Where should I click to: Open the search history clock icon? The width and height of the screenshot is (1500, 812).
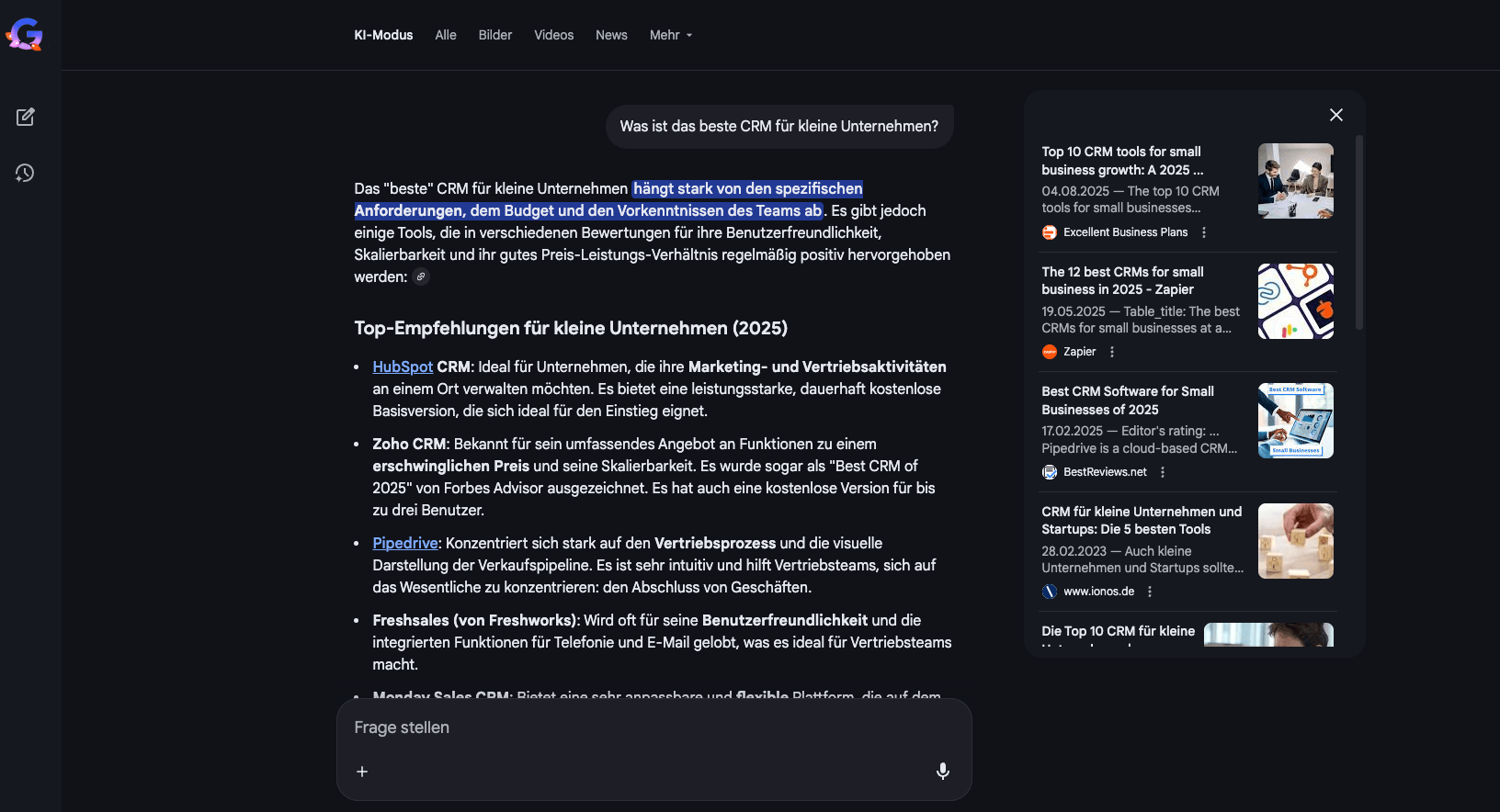[x=25, y=173]
